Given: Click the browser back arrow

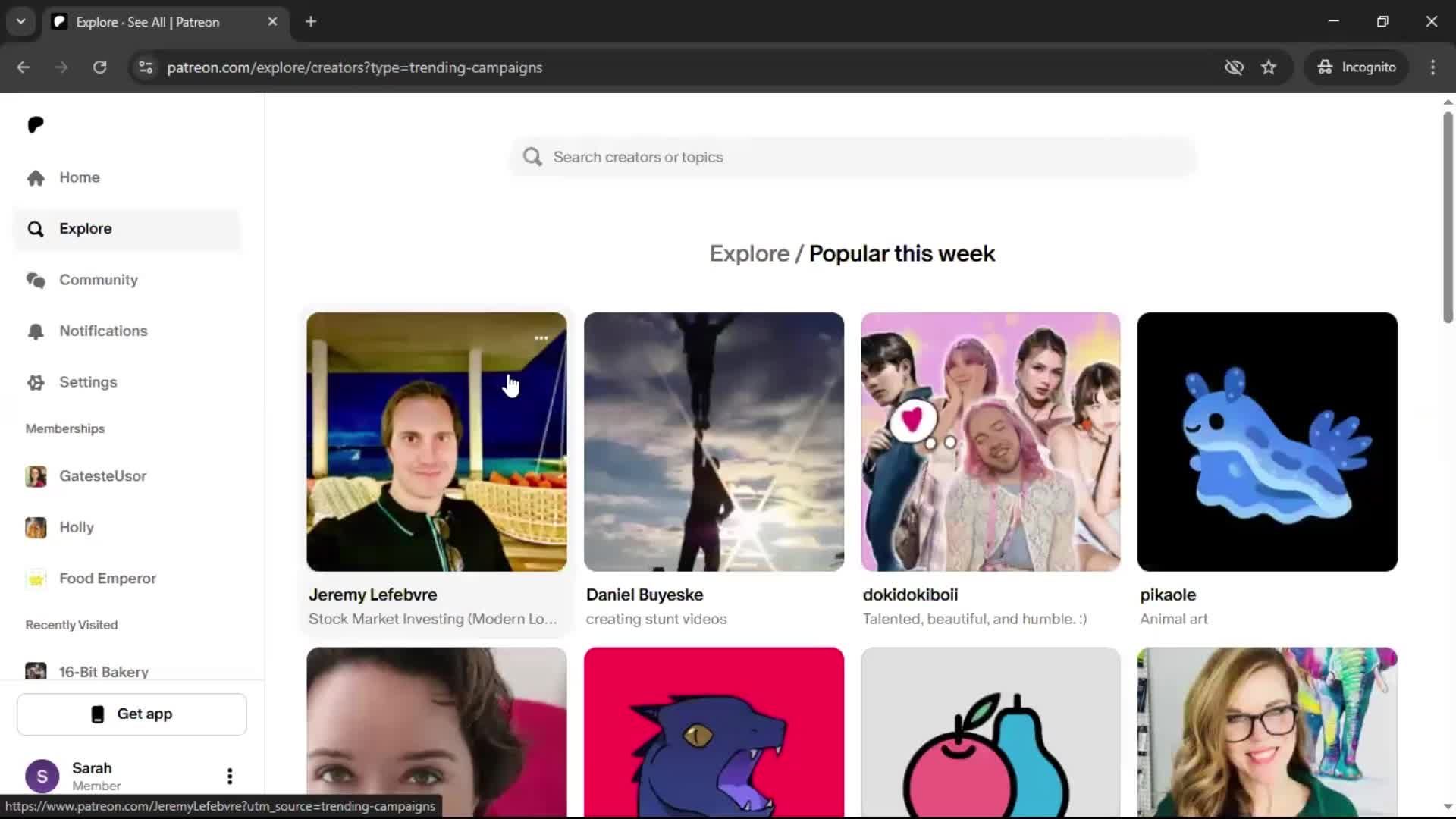Looking at the screenshot, I should [x=24, y=67].
